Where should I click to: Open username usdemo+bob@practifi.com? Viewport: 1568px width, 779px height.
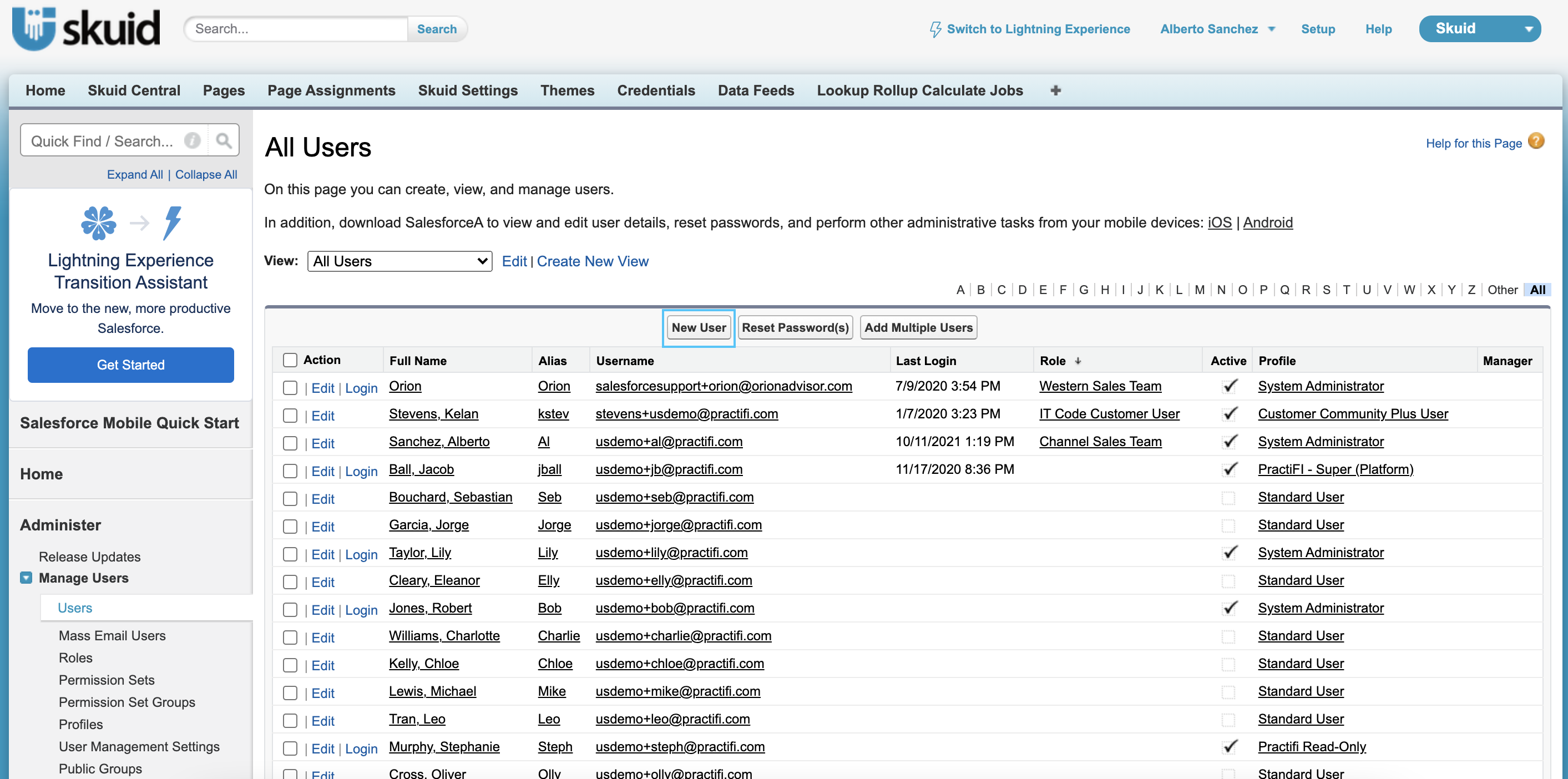pyautogui.click(x=675, y=608)
